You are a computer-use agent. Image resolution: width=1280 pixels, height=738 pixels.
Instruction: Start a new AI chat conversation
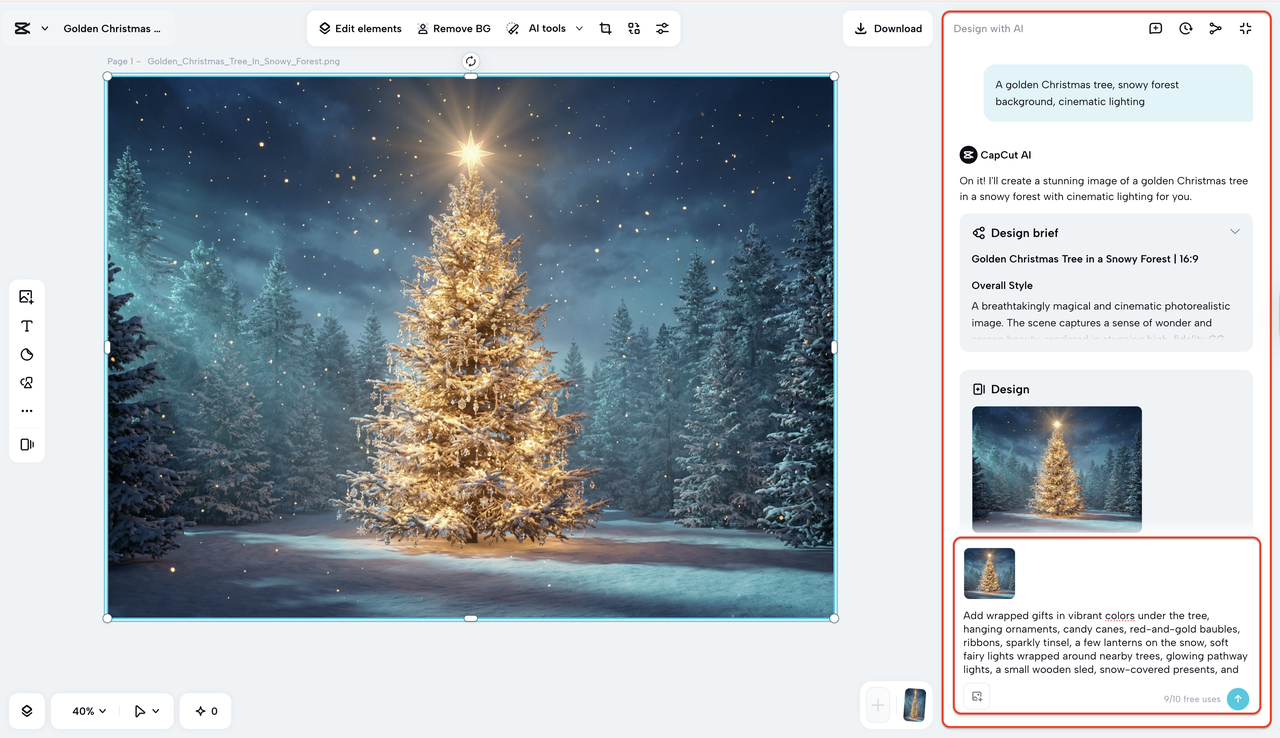click(x=1155, y=28)
